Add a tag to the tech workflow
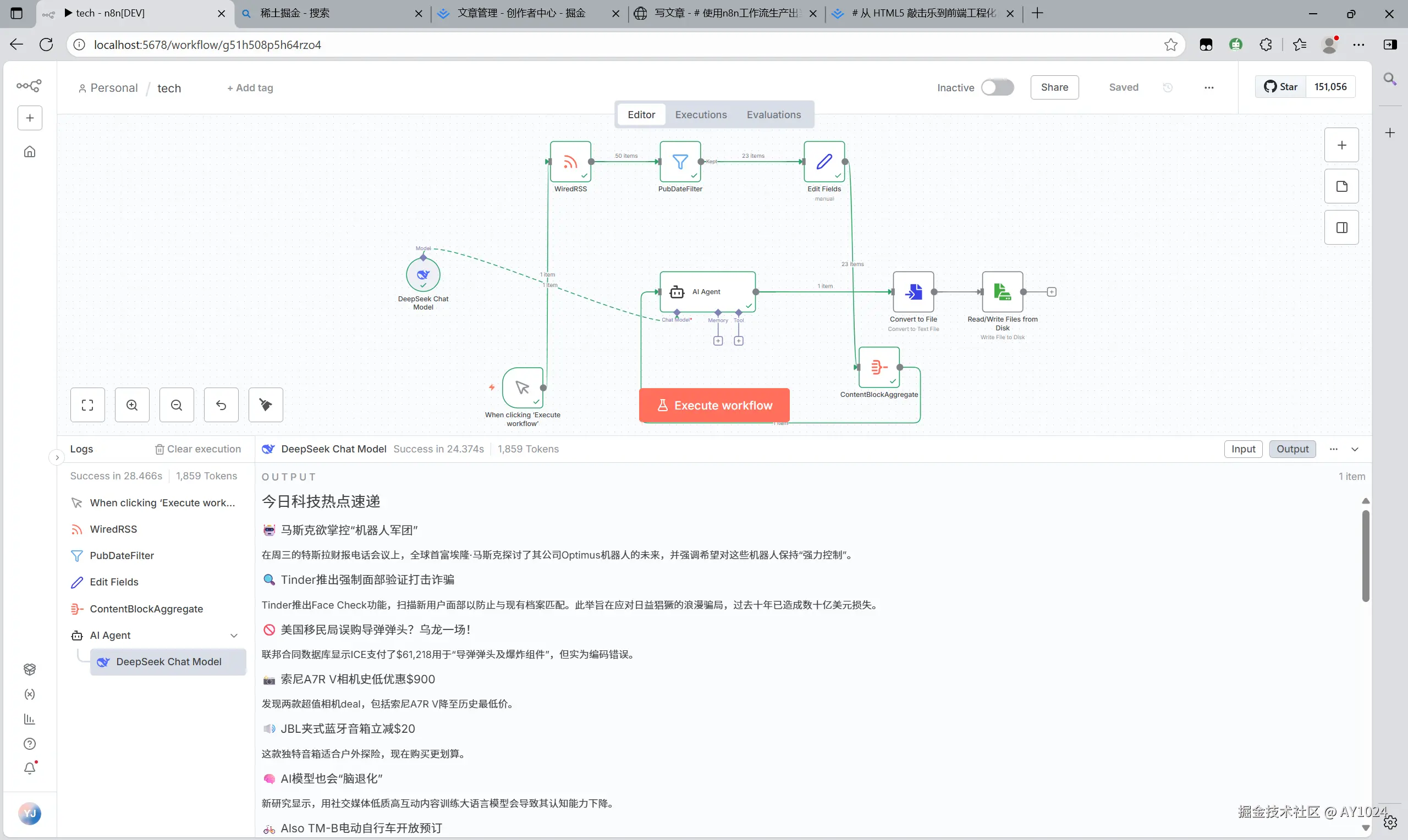1408x840 pixels. tap(250, 88)
